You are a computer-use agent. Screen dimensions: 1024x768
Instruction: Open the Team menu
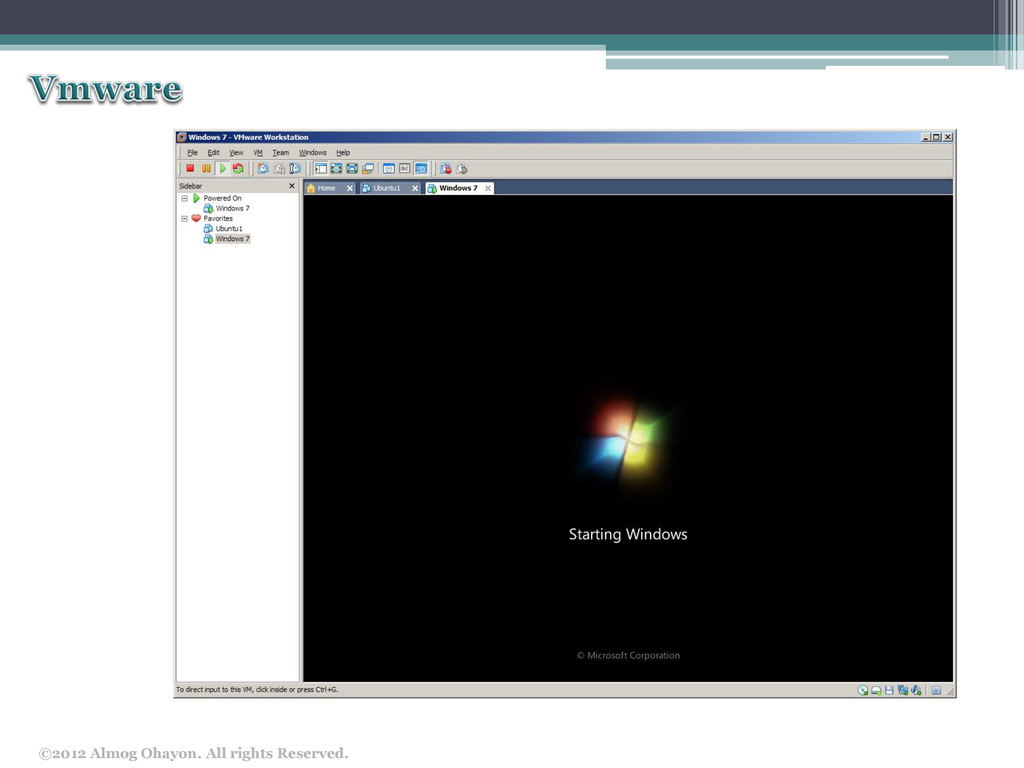pyautogui.click(x=281, y=153)
